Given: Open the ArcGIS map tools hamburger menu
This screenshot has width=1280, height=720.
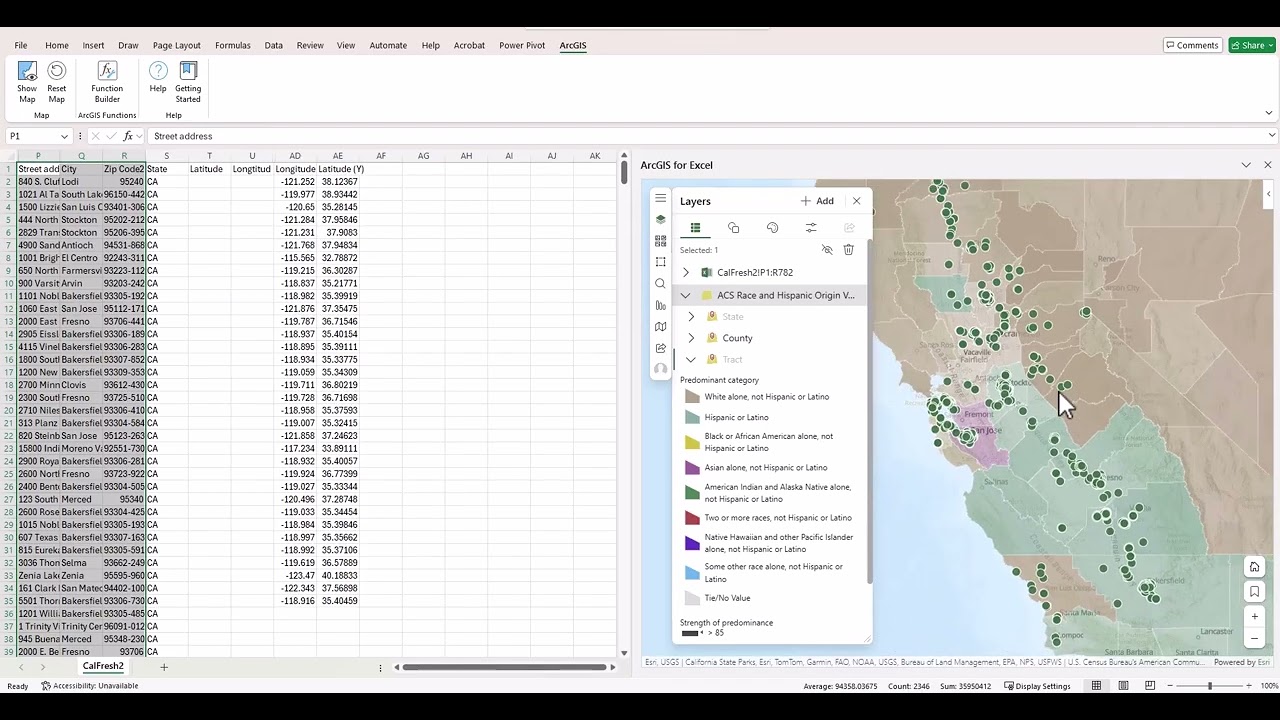Looking at the screenshot, I should click(x=660, y=199).
